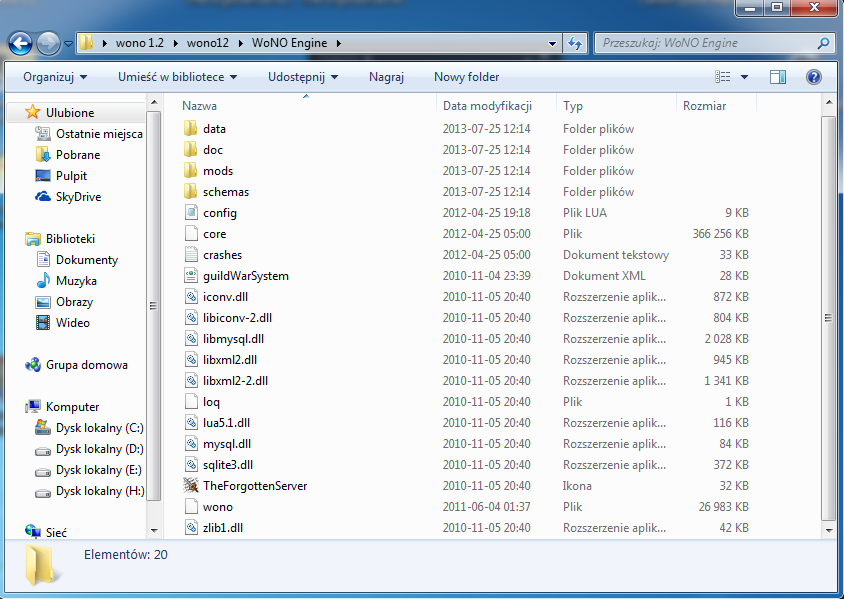Open SkyDrive in the sidebar
The height and width of the screenshot is (599, 844).
point(78,196)
